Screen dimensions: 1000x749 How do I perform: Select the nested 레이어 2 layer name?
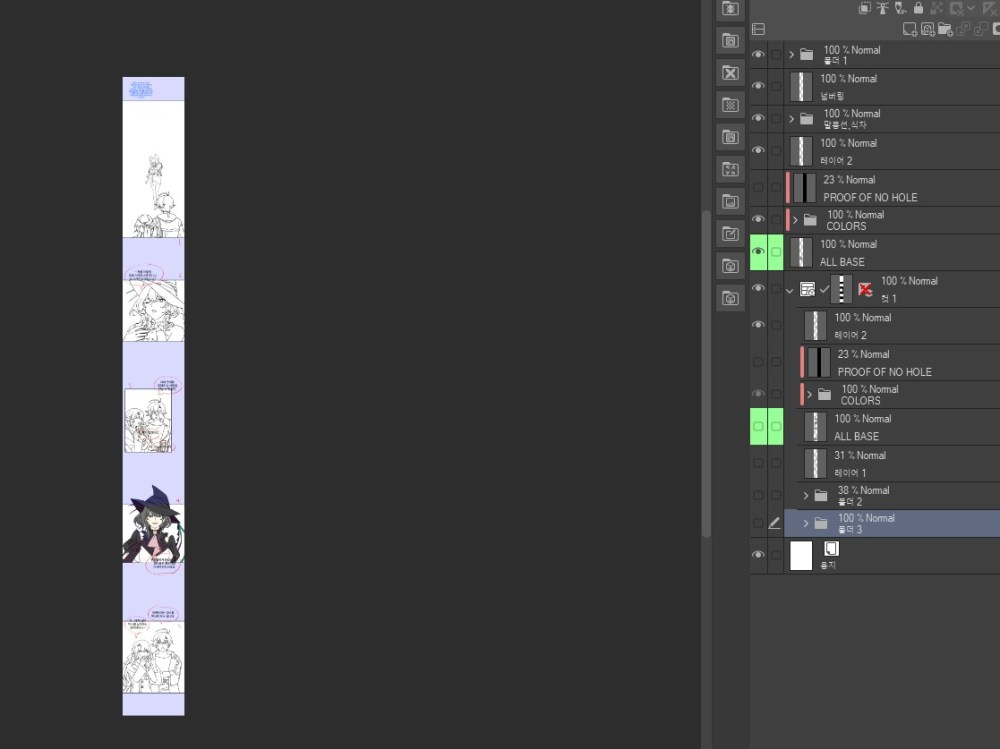click(x=850, y=335)
